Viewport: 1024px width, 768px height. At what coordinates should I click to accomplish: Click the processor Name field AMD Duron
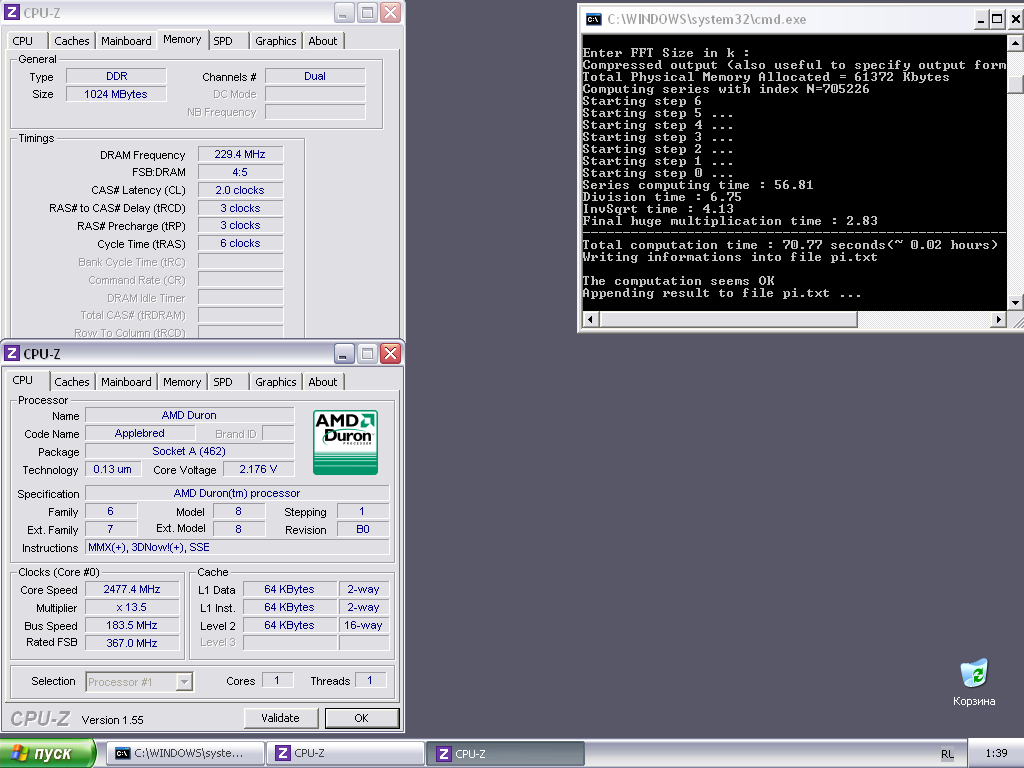pos(189,415)
